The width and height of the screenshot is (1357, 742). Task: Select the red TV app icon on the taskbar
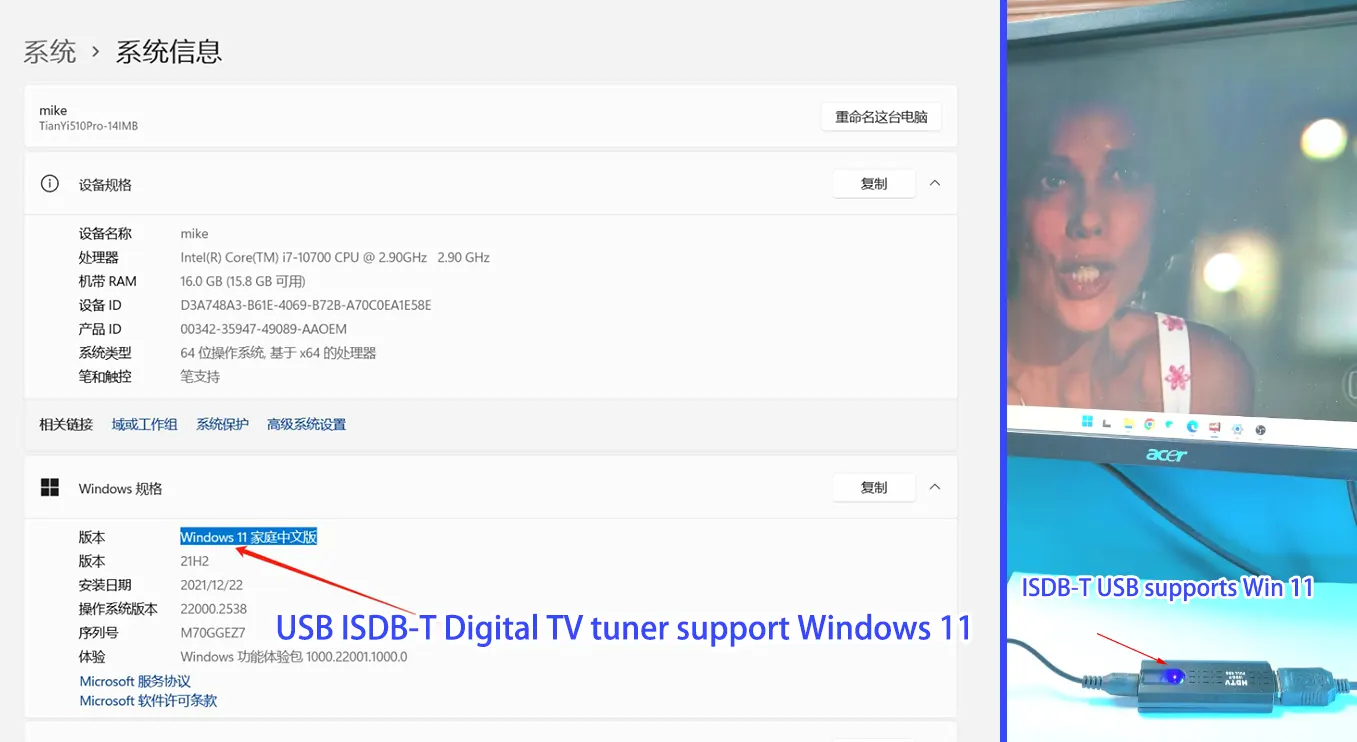[1214, 425]
